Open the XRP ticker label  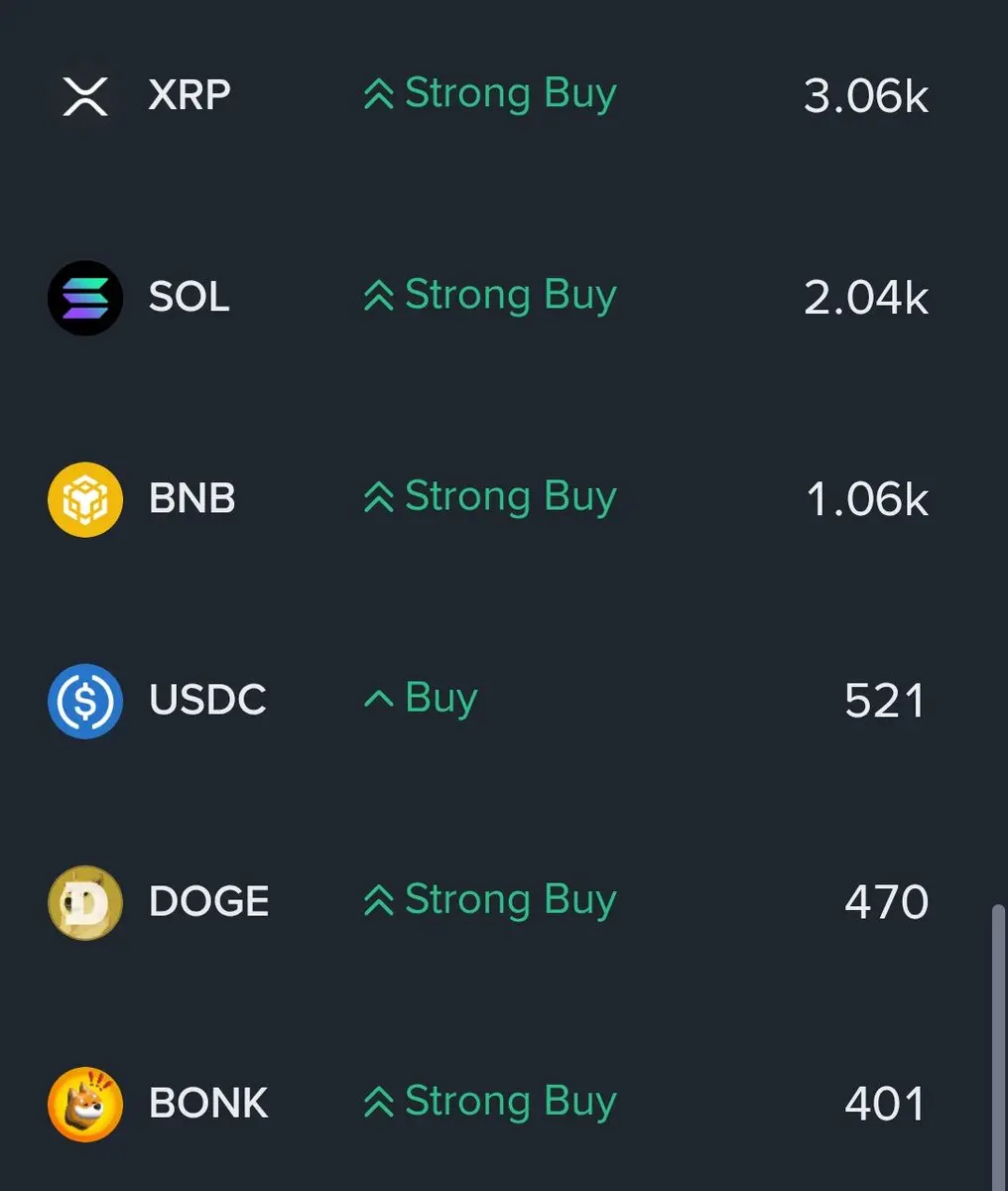[x=189, y=95]
